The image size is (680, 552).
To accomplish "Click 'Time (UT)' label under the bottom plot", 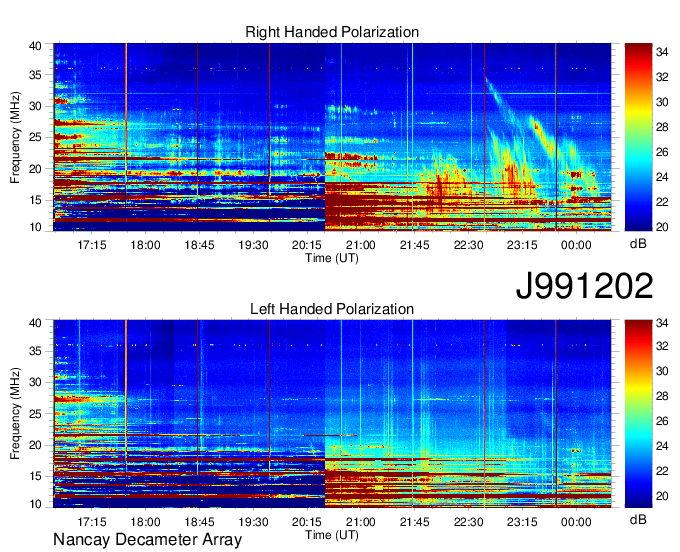I will coord(332,535).
